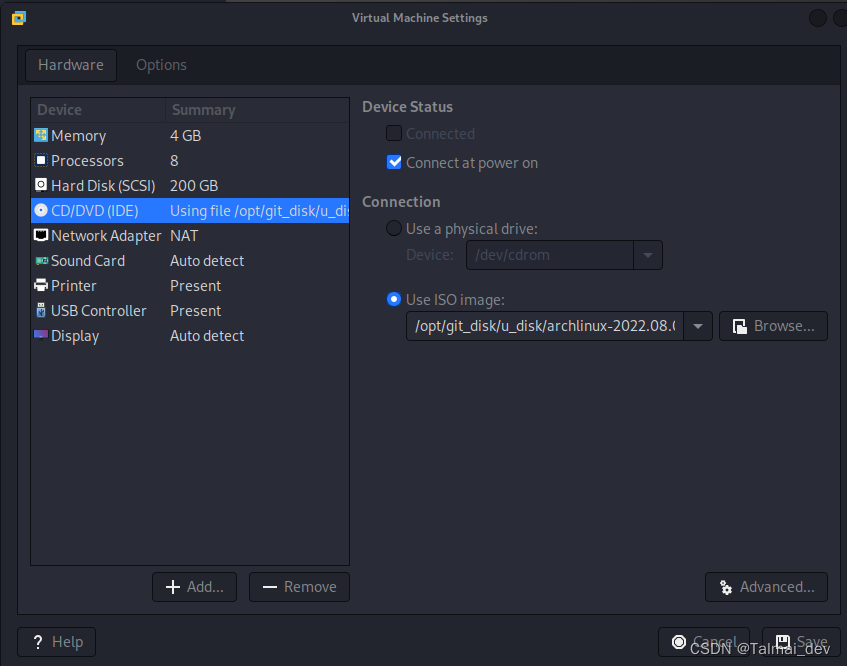This screenshot has width=847, height=666.
Task: Switch to the Hardware tab
Action: point(71,65)
